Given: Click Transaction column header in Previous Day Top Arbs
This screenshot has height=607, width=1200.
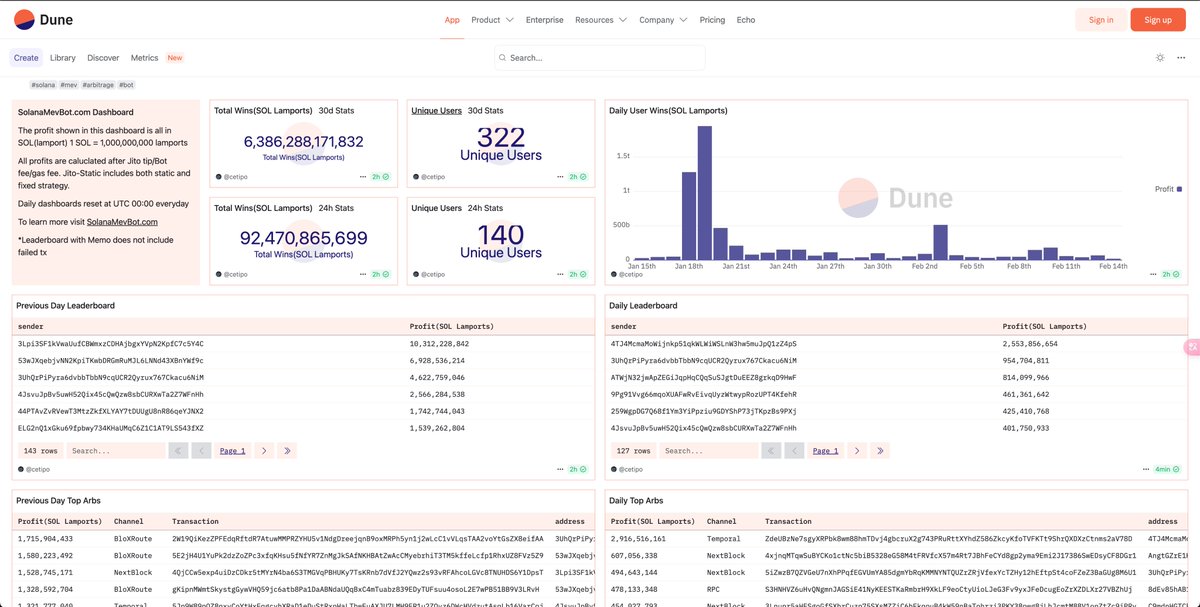Looking at the screenshot, I should click(196, 521).
